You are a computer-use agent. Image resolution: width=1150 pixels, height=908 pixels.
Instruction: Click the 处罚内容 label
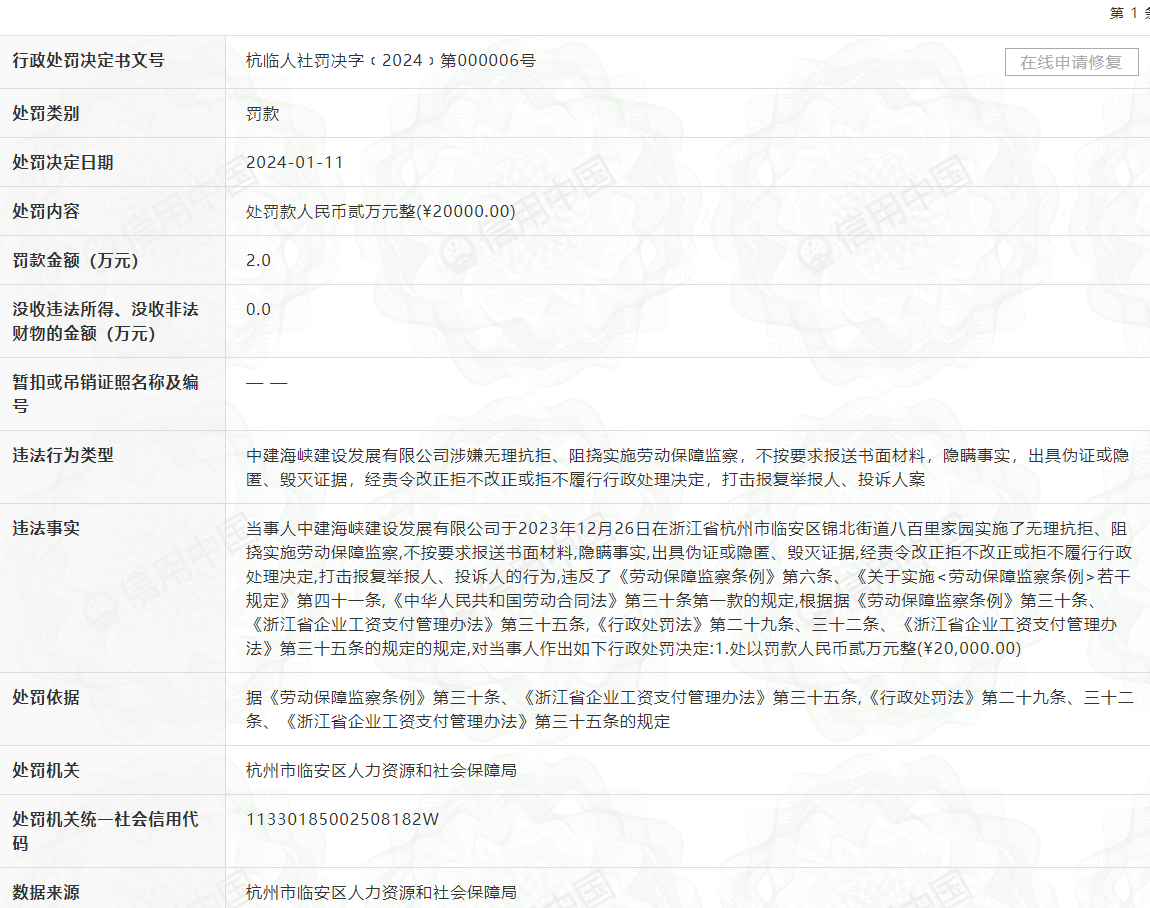pyautogui.click(x=45, y=211)
